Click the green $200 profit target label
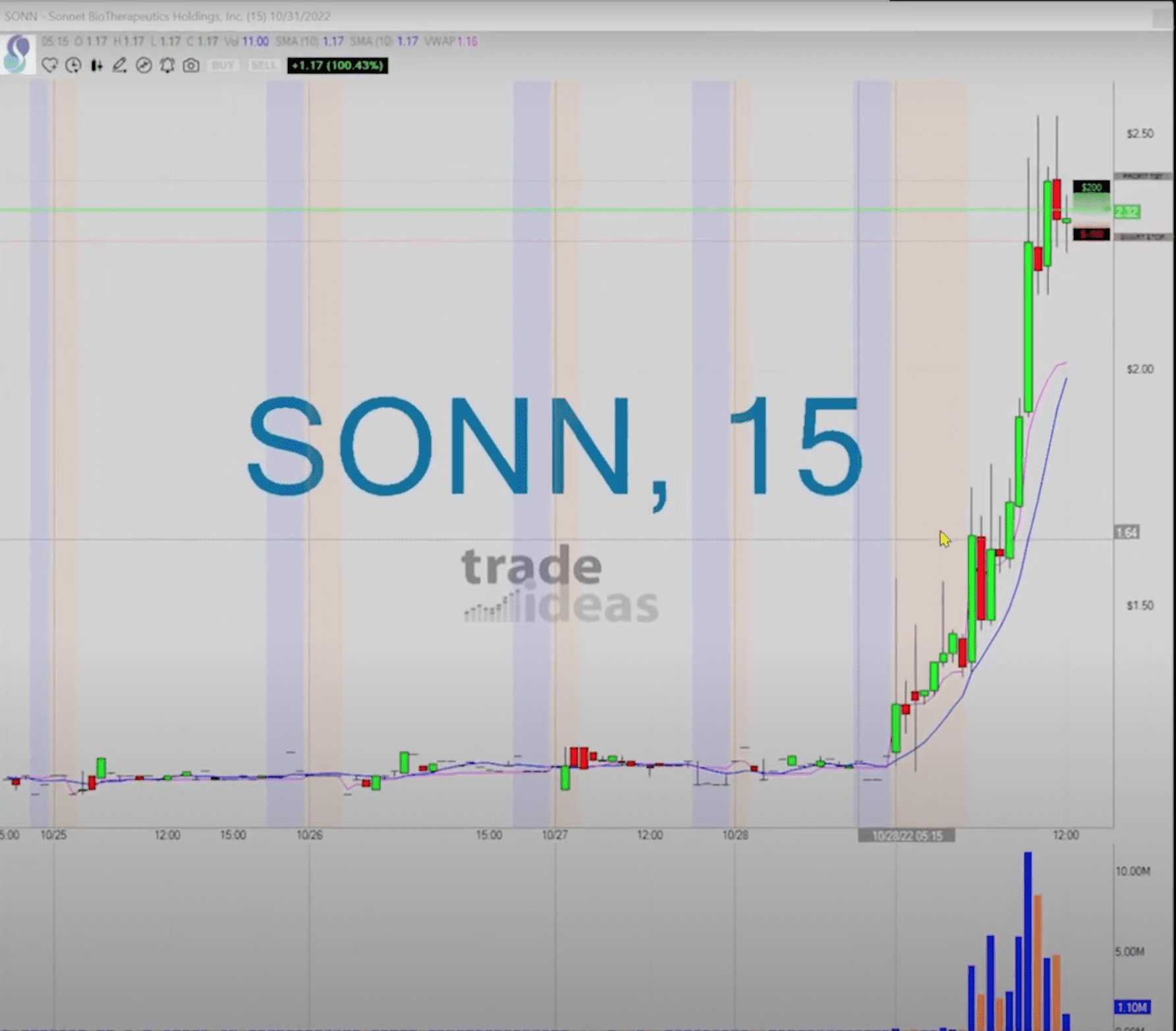1176x1031 pixels. coord(1091,187)
